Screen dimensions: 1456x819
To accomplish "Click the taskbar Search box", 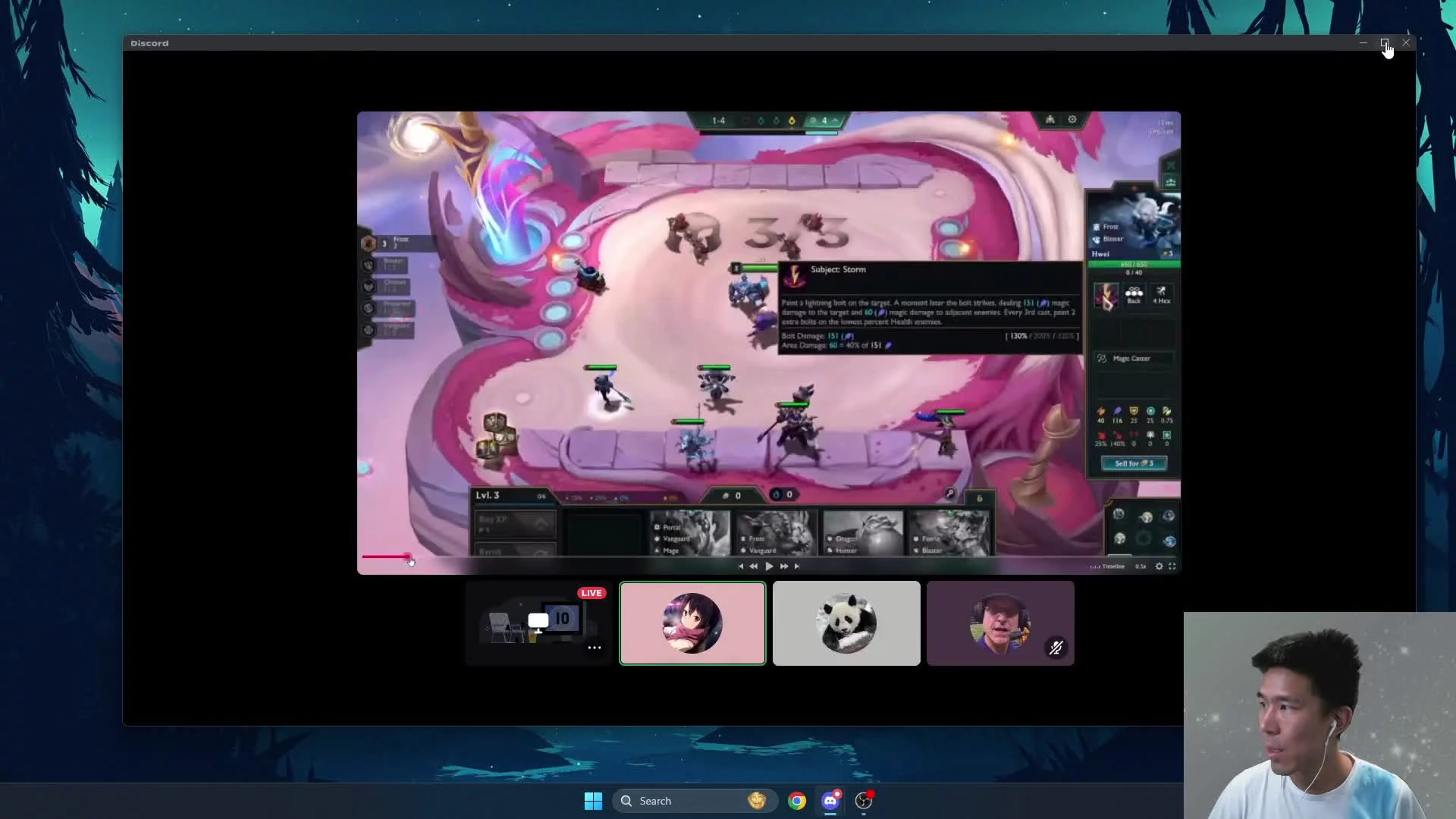I will [x=694, y=801].
